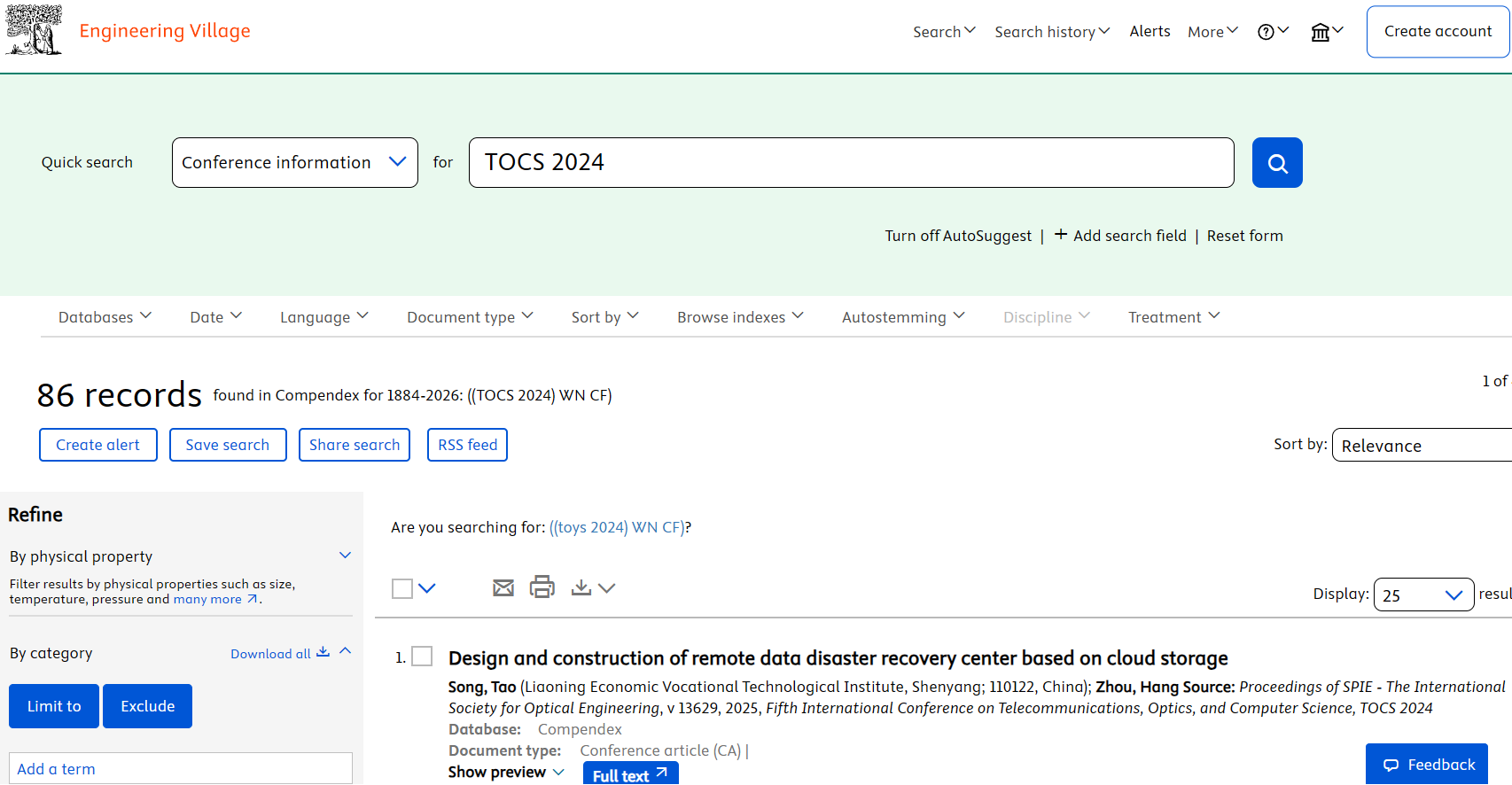Image resolution: width=1512 pixels, height=785 pixels.
Task: Open the Feedback button
Action: coord(1427,764)
